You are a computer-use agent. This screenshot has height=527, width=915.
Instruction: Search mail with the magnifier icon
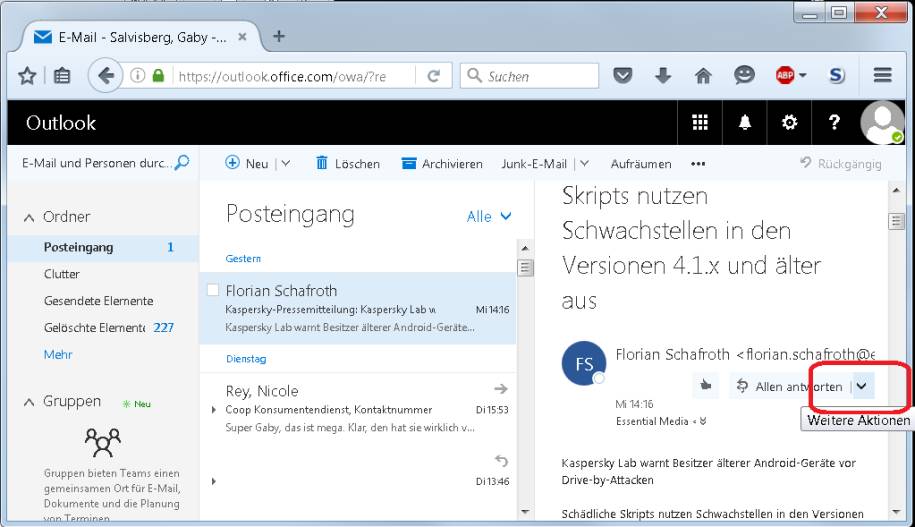[182, 162]
